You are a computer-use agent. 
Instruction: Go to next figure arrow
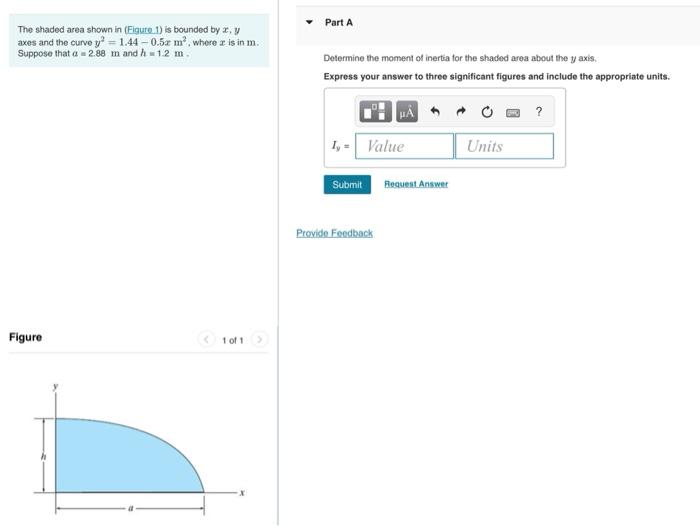tap(259, 340)
